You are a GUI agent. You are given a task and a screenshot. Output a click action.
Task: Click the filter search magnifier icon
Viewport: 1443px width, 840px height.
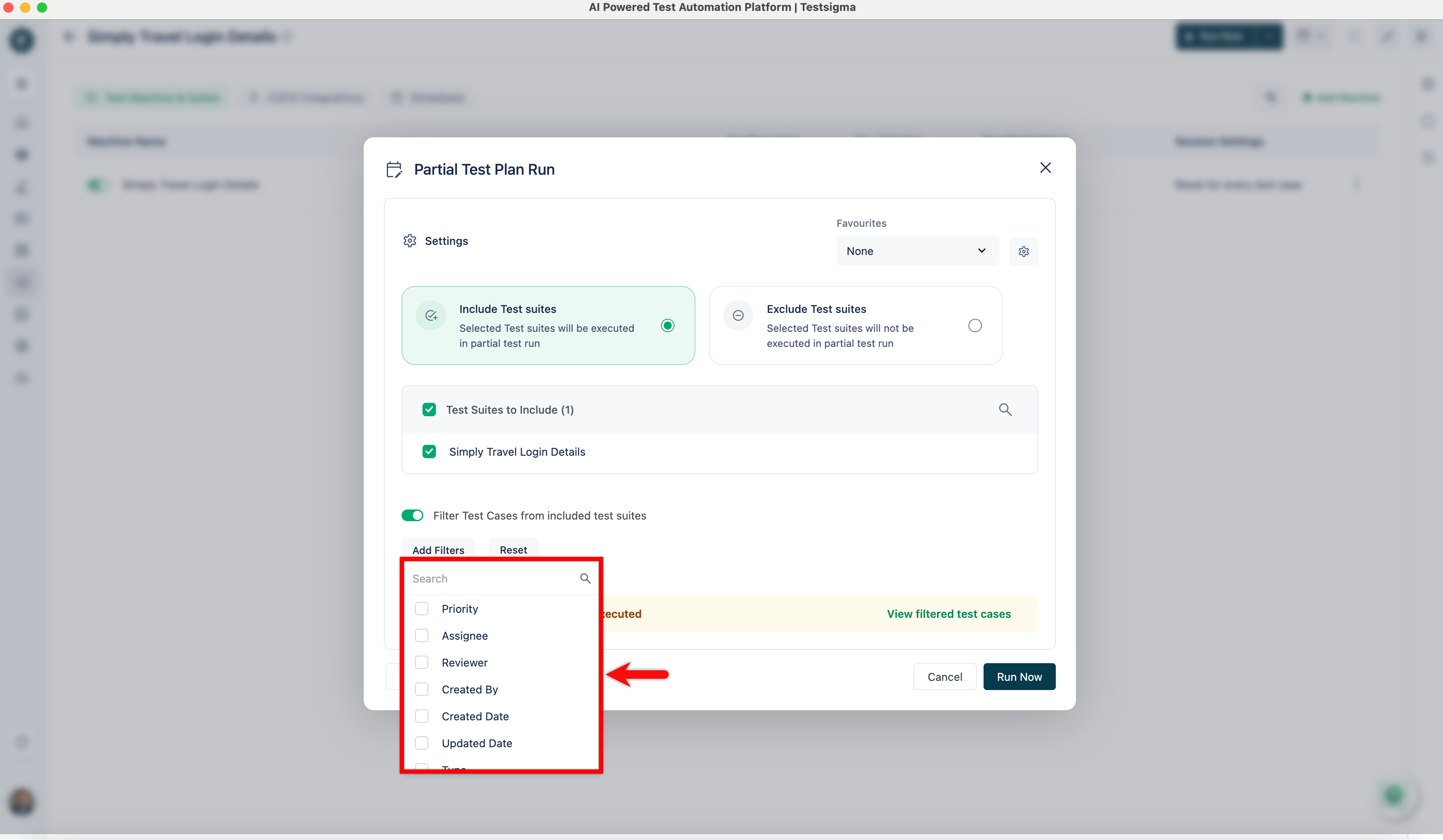pos(585,578)
